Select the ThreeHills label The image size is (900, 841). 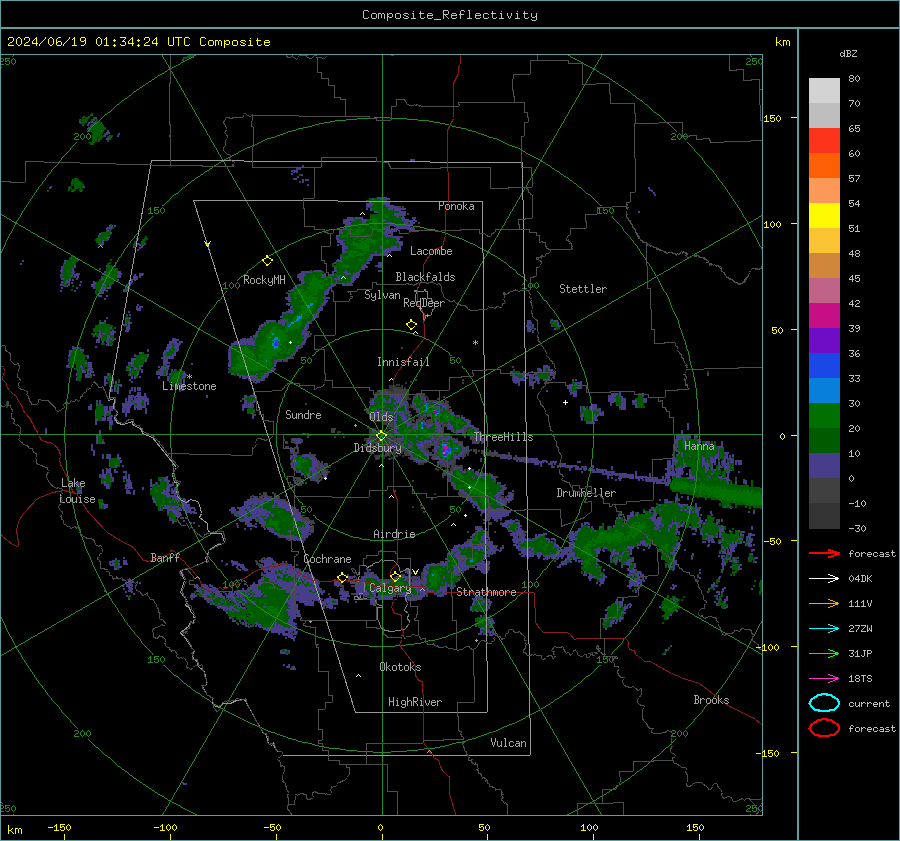(503, 437)
